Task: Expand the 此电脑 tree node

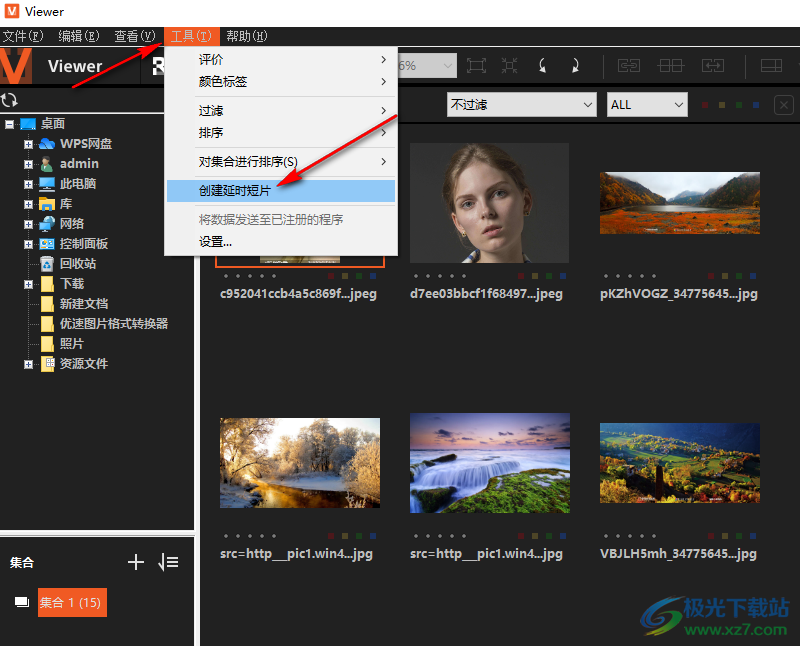Action: [29, 184]
